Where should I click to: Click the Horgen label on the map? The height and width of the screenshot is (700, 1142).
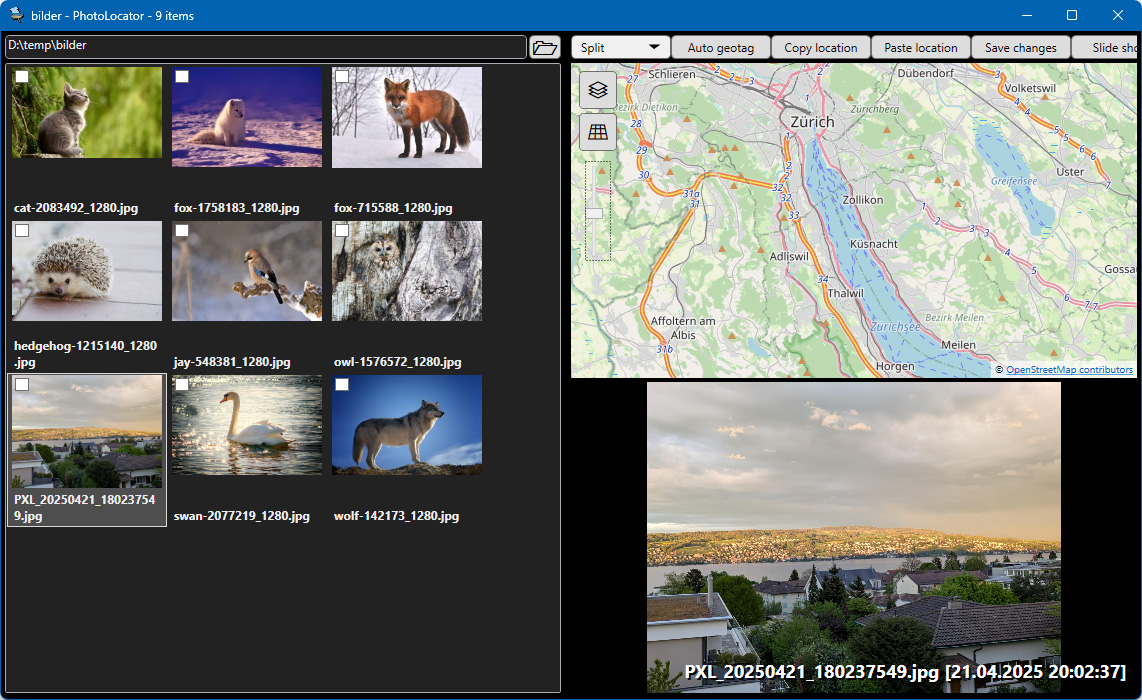pyautogui.click(x=895, y=366)
